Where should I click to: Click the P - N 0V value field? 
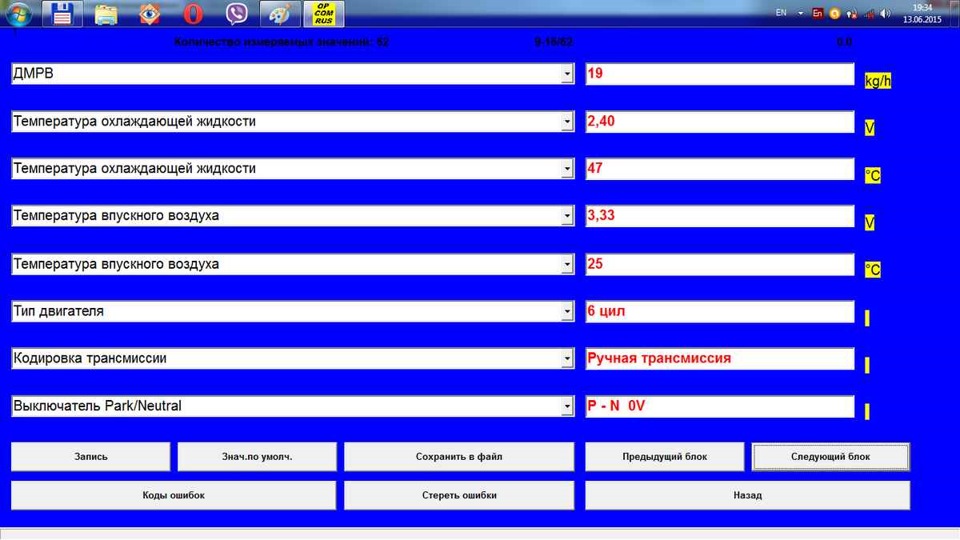coord(719,406)
